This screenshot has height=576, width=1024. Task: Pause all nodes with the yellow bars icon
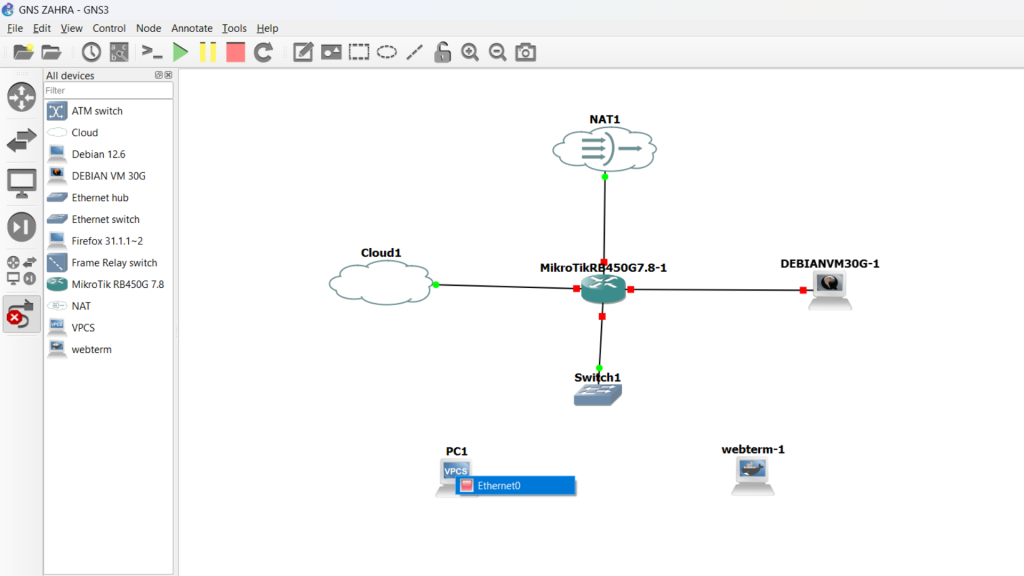click(207, 52)
